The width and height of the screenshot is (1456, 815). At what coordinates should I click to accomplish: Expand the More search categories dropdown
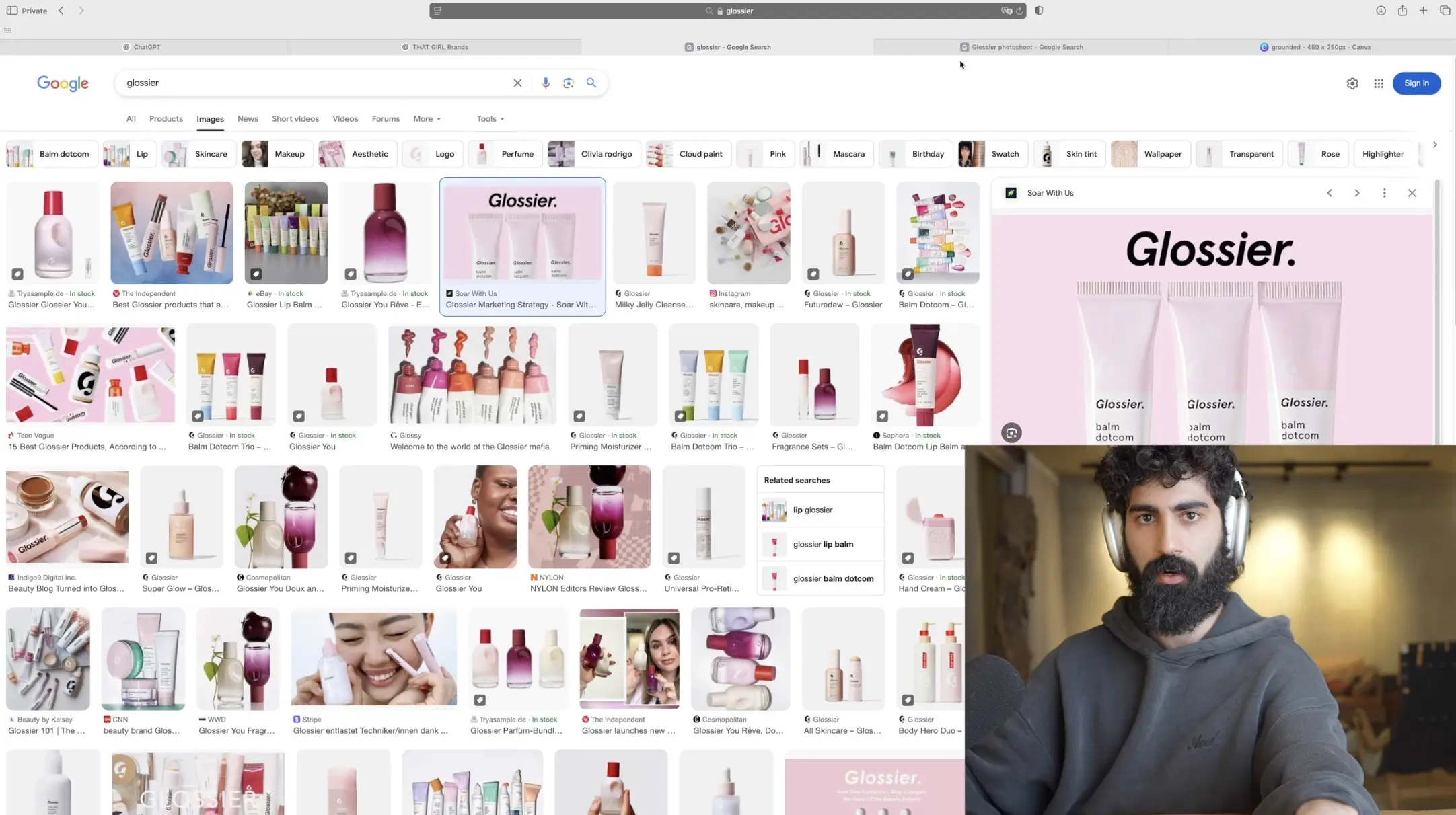(x=427, y=119)
